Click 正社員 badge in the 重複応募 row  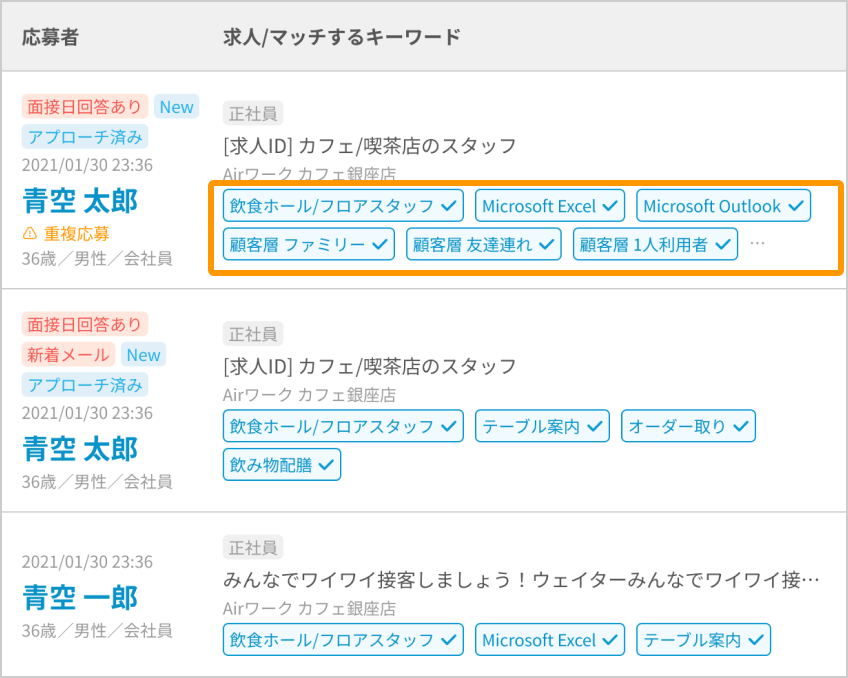click(x=253, y=114)
